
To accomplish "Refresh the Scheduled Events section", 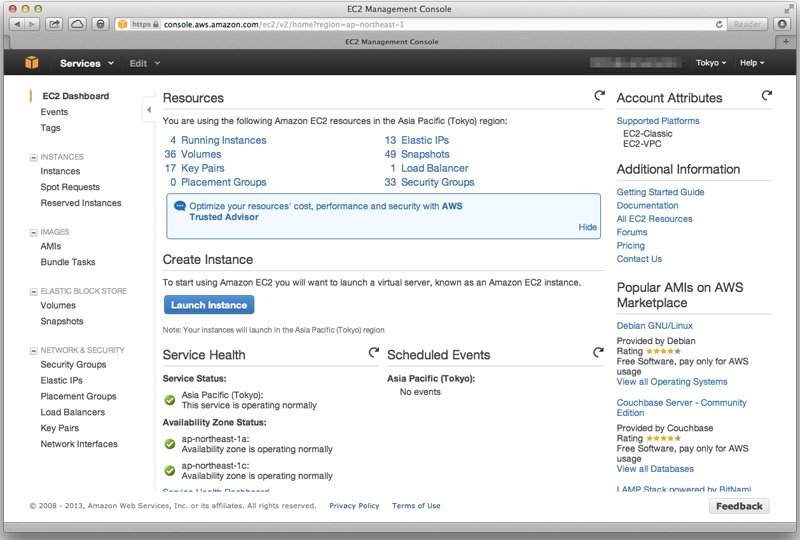I will 598,352.
